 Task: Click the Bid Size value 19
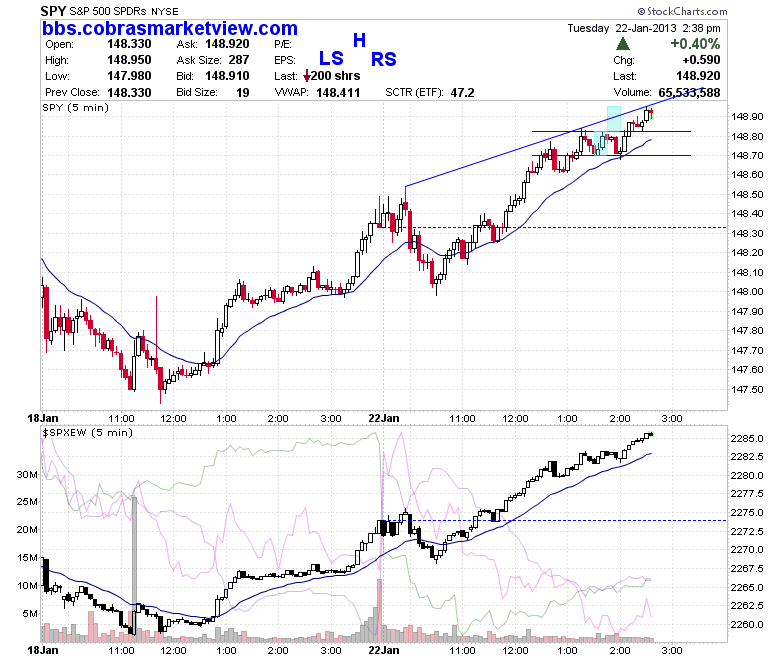pyautogui.click(x=243, y=93)
